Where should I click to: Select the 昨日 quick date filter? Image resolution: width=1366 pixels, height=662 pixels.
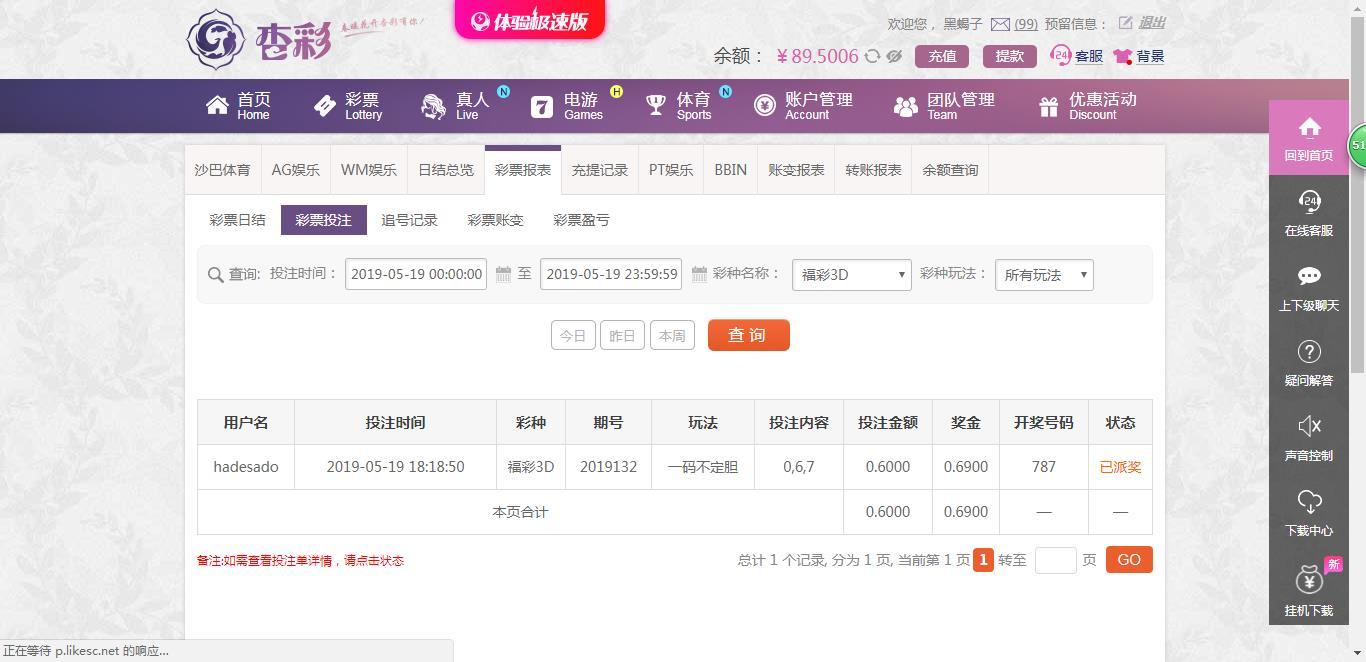[x=622, y=335]
